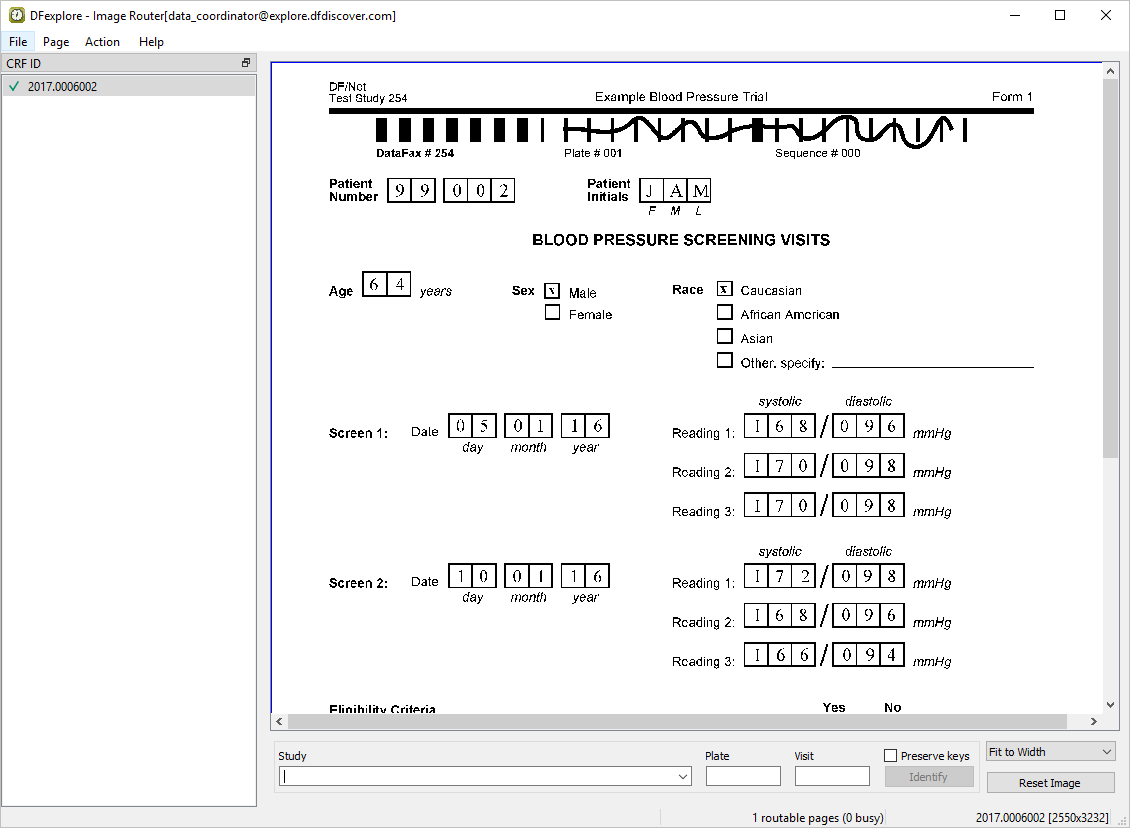Screen dimensions: 1130x828
Task: Tick the African American race checkbox
Action: click(x=725, y=313)
